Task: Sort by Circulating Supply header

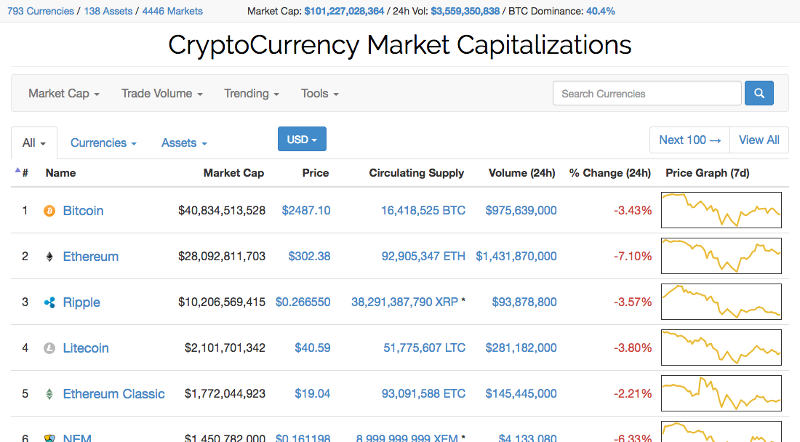Action: (416, 173)
